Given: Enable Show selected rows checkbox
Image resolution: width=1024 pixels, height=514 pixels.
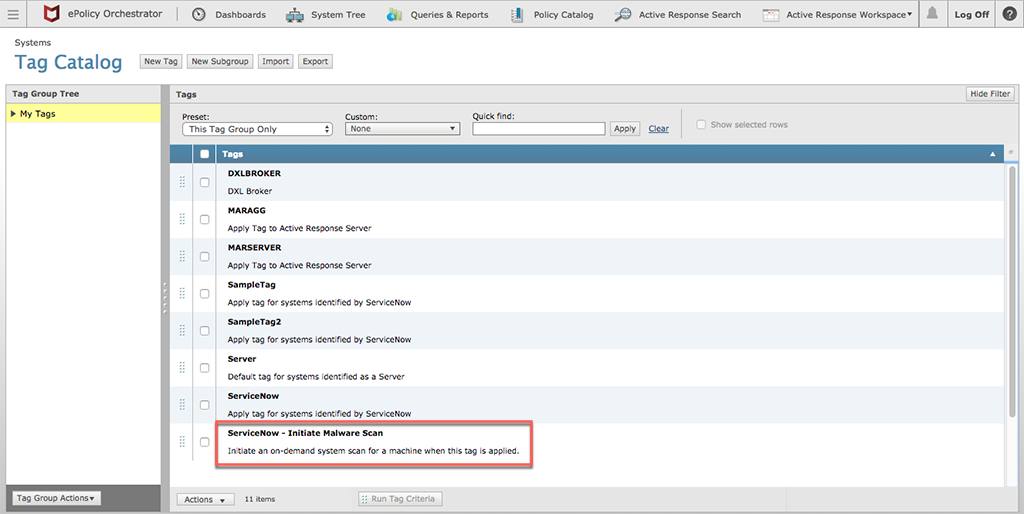Looking at the screenshot, I should click(701, 125).
